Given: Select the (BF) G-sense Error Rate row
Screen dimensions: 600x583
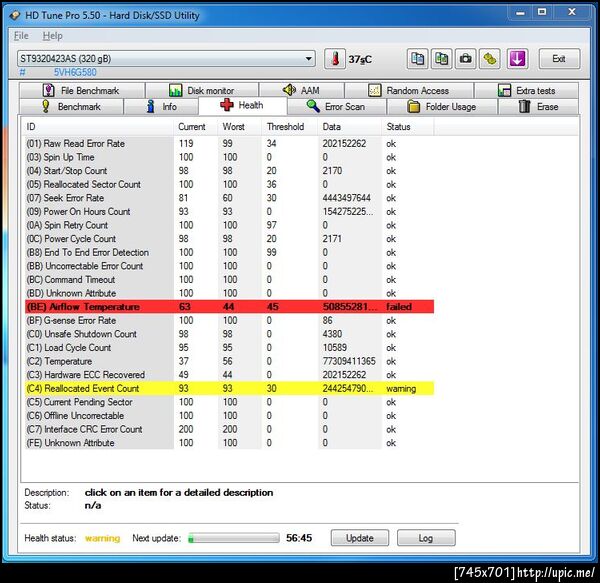Looking at the screenshot, I should click(229, 320).
